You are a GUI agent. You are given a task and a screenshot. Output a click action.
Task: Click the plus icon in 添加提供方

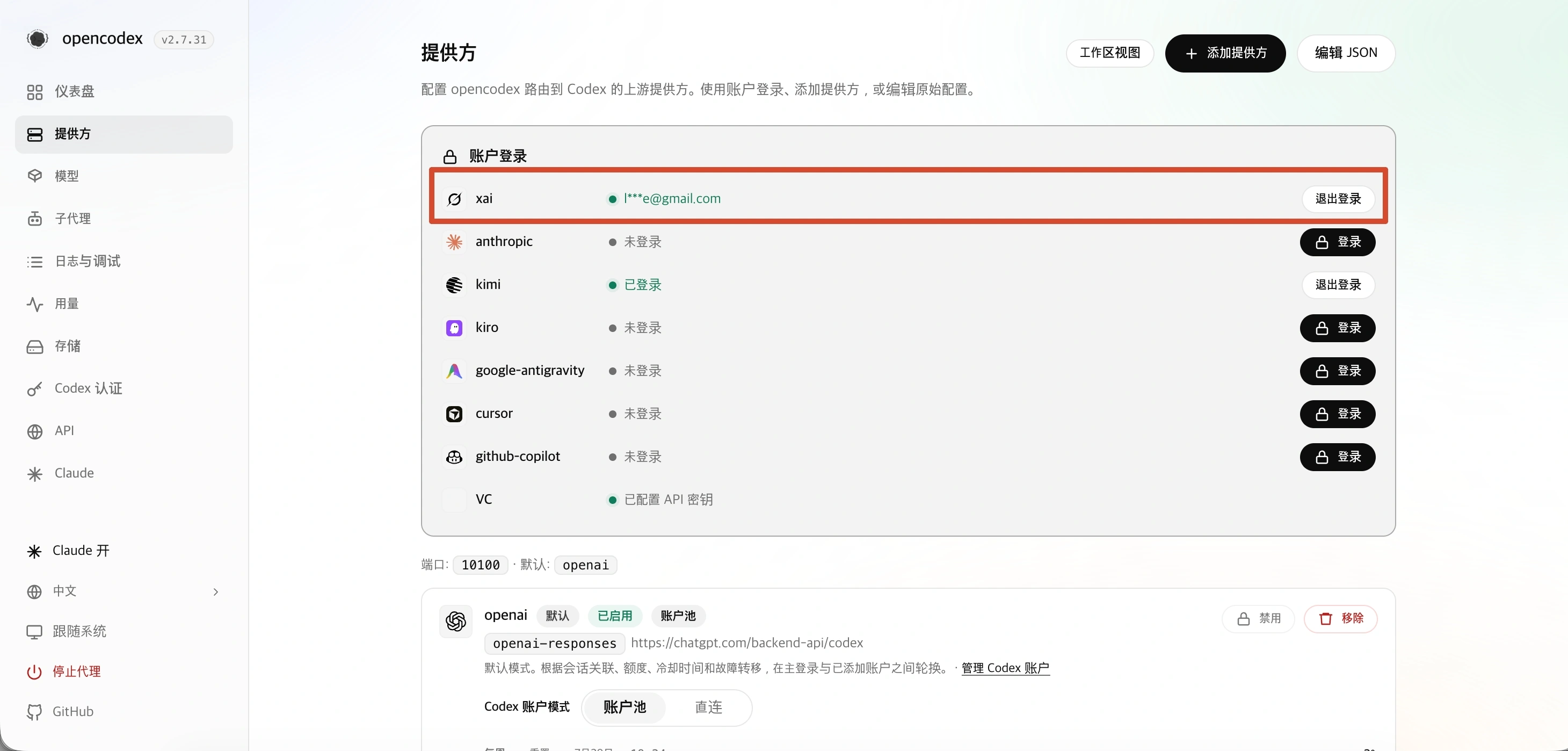pos(1191,54)
